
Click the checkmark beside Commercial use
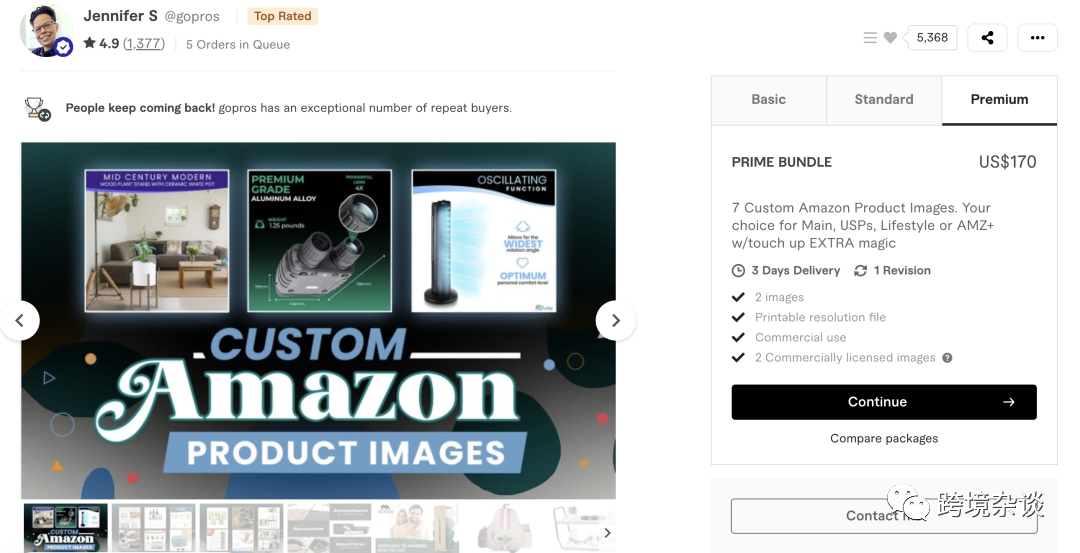click(738, 337)
